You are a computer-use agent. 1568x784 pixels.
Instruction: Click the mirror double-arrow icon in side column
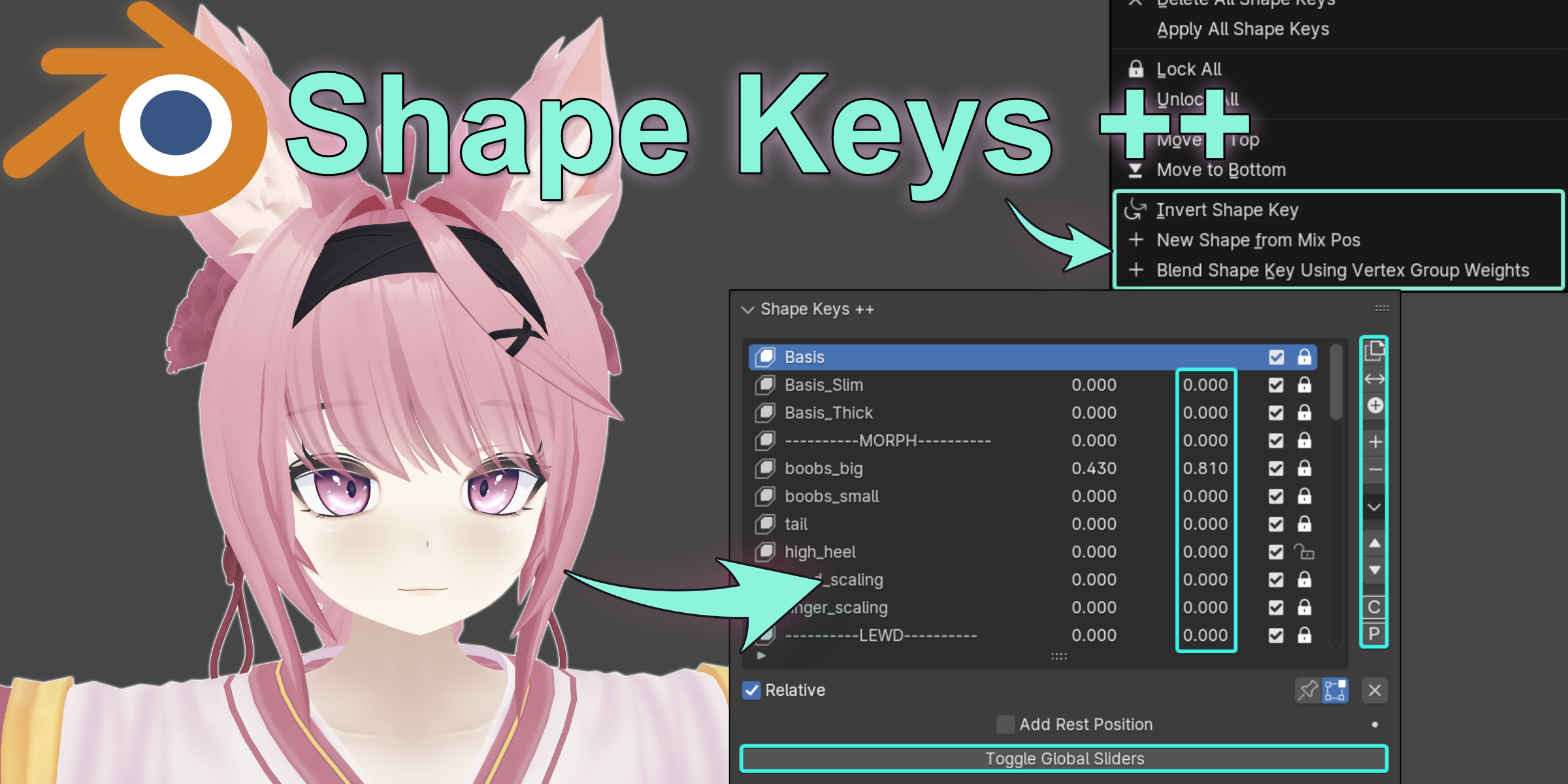click(1375, 379)
